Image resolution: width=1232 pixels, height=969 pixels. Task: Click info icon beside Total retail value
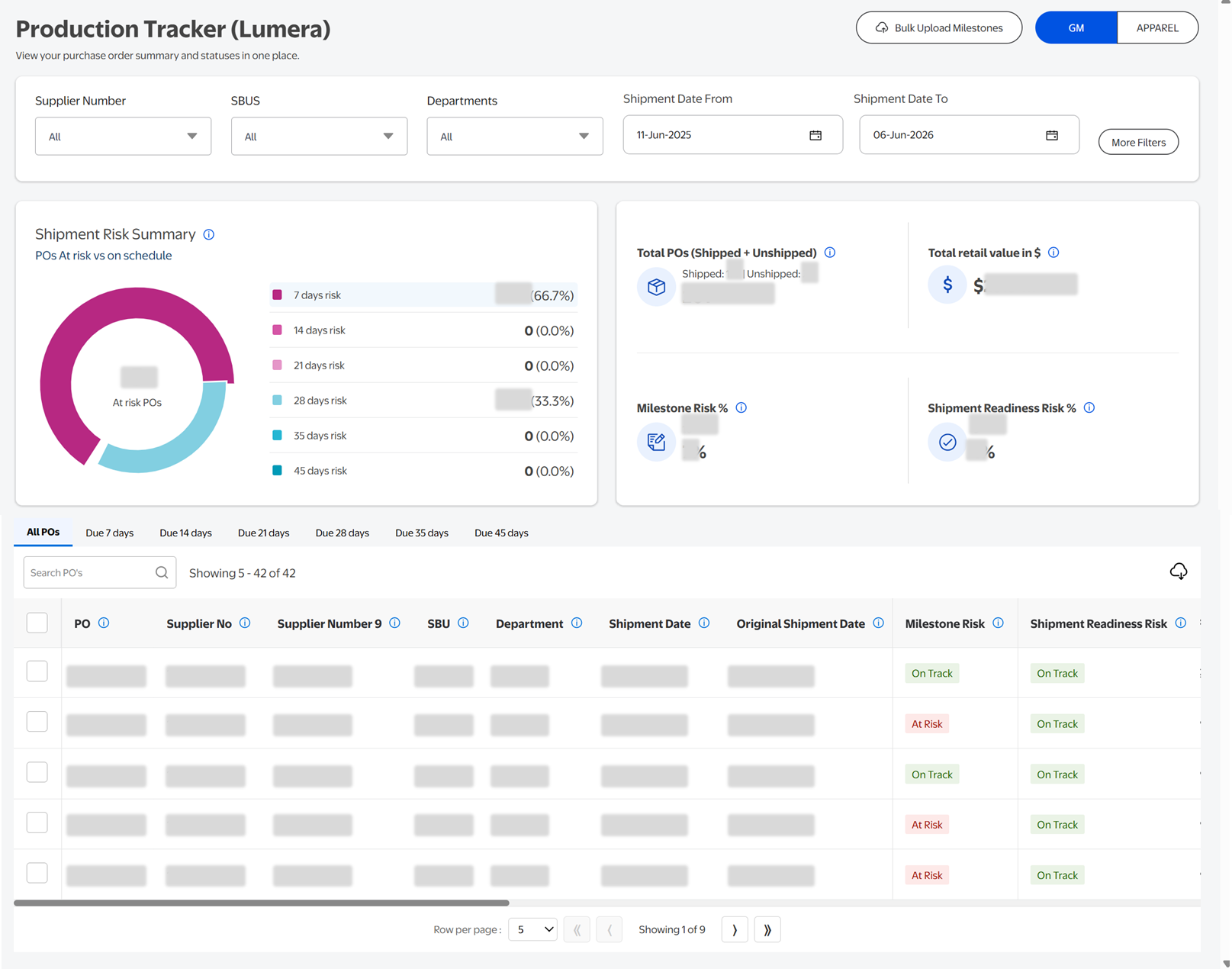coord(1053,253)
